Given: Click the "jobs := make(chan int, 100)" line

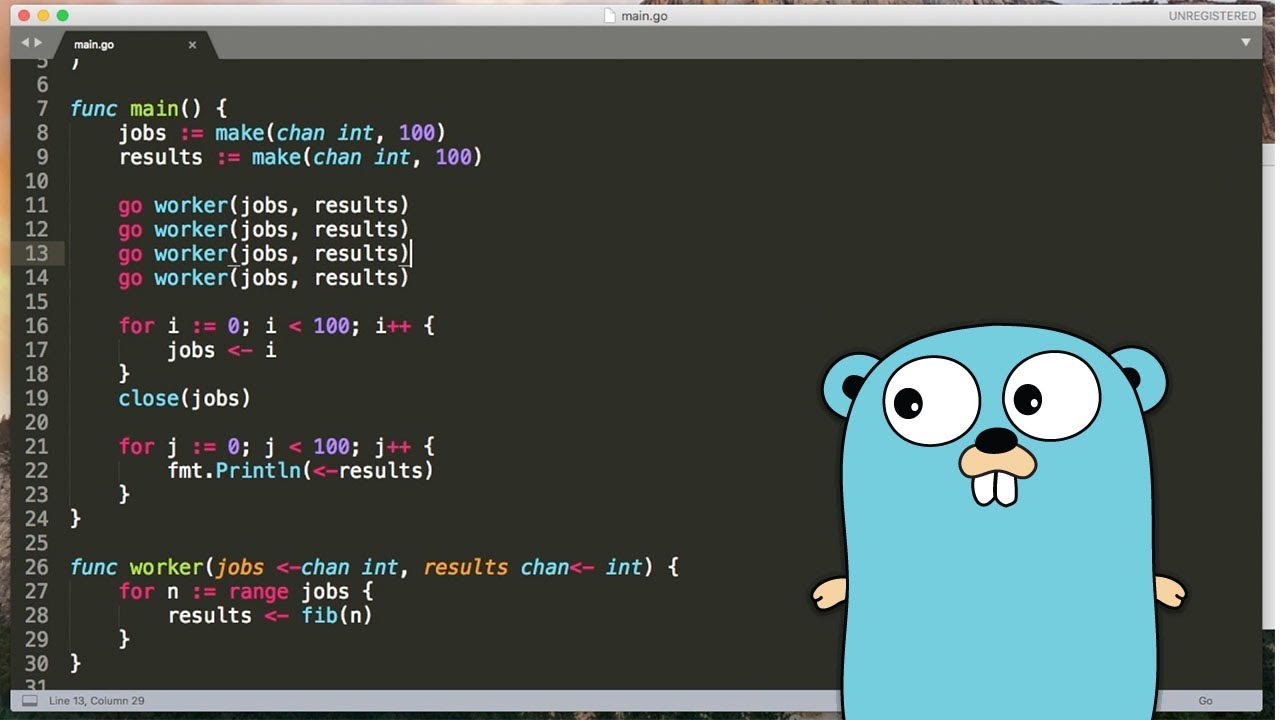Looking at the screenshot, I should pyautogui.click(x=282, y=133).
